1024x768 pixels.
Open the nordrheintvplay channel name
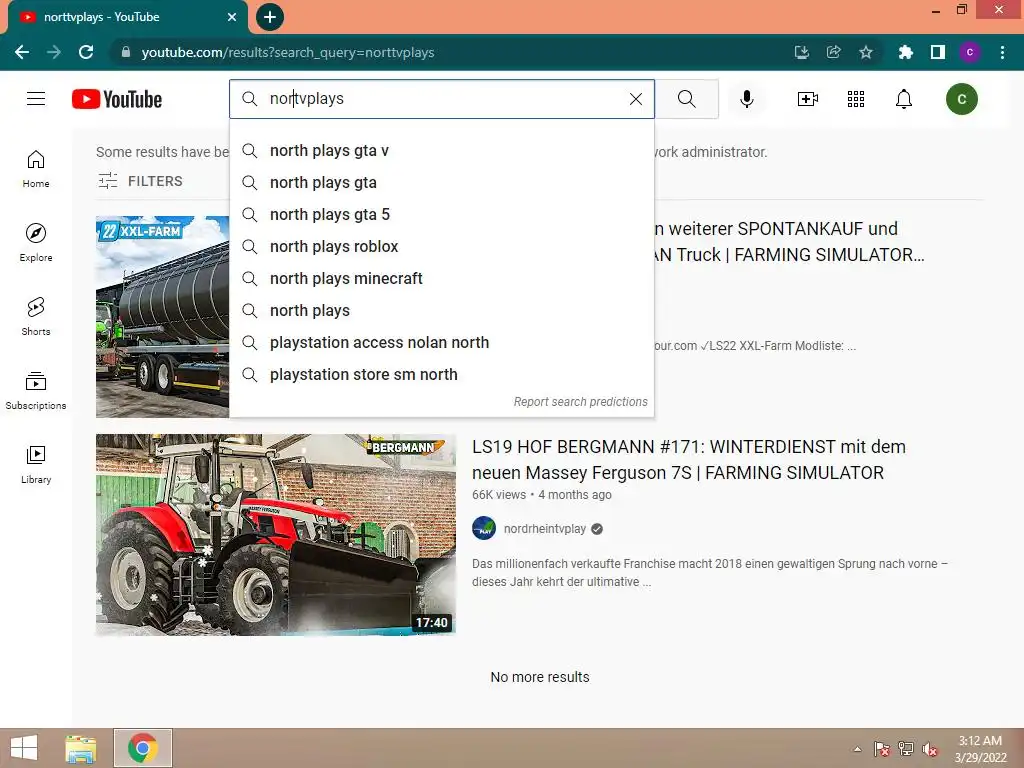coord(545,529)
